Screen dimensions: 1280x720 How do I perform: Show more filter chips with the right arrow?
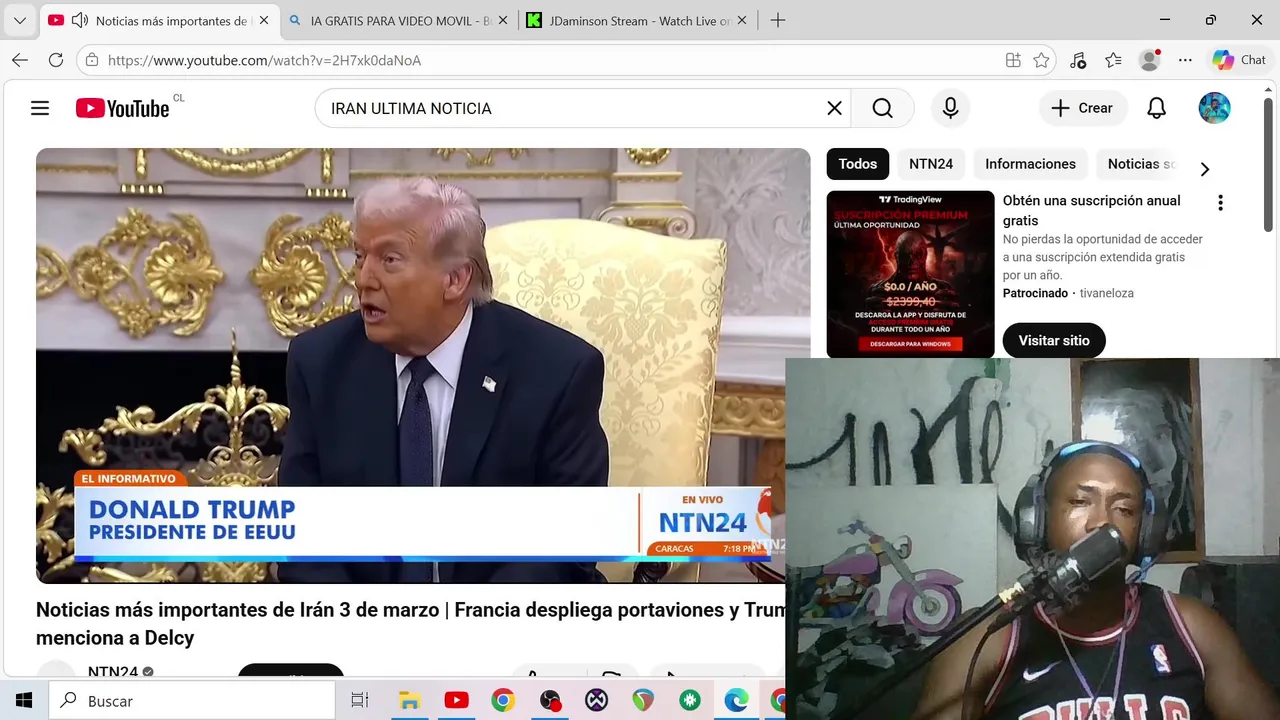click(x=1204, y=169)
